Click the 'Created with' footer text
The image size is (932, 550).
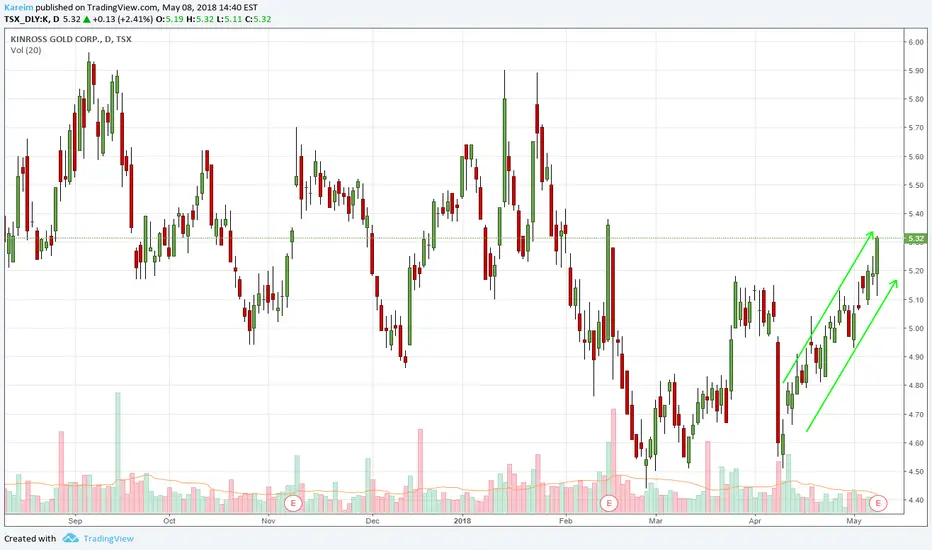coord(30,539)
